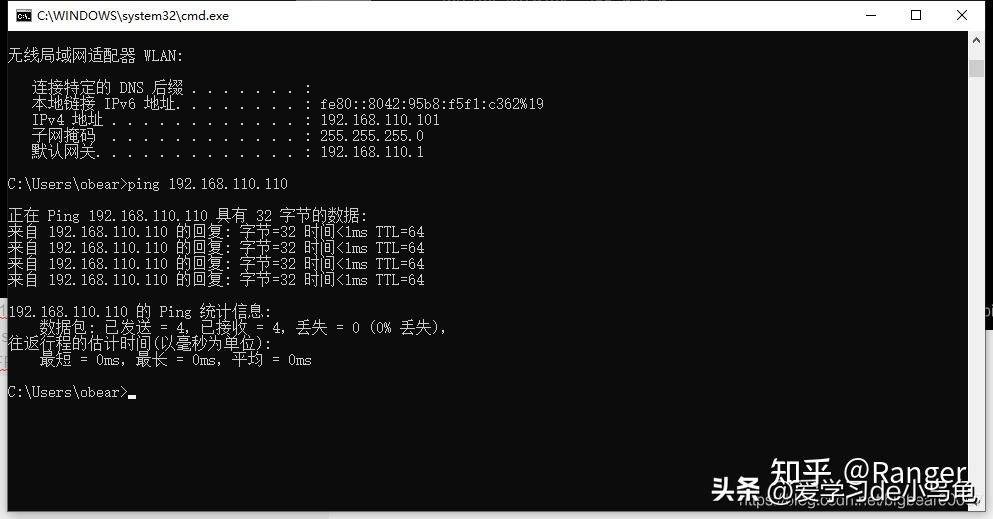Screen dimensions: 993x519
Task: Click the WLAN adapter heading line
Action: point(95,56)
